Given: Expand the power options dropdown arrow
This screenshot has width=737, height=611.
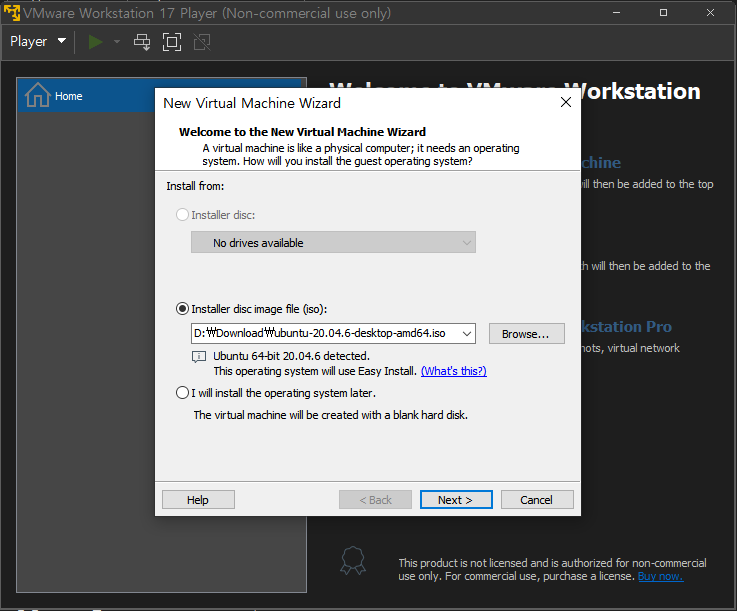Looking at the screenshot, I should 117,42.
